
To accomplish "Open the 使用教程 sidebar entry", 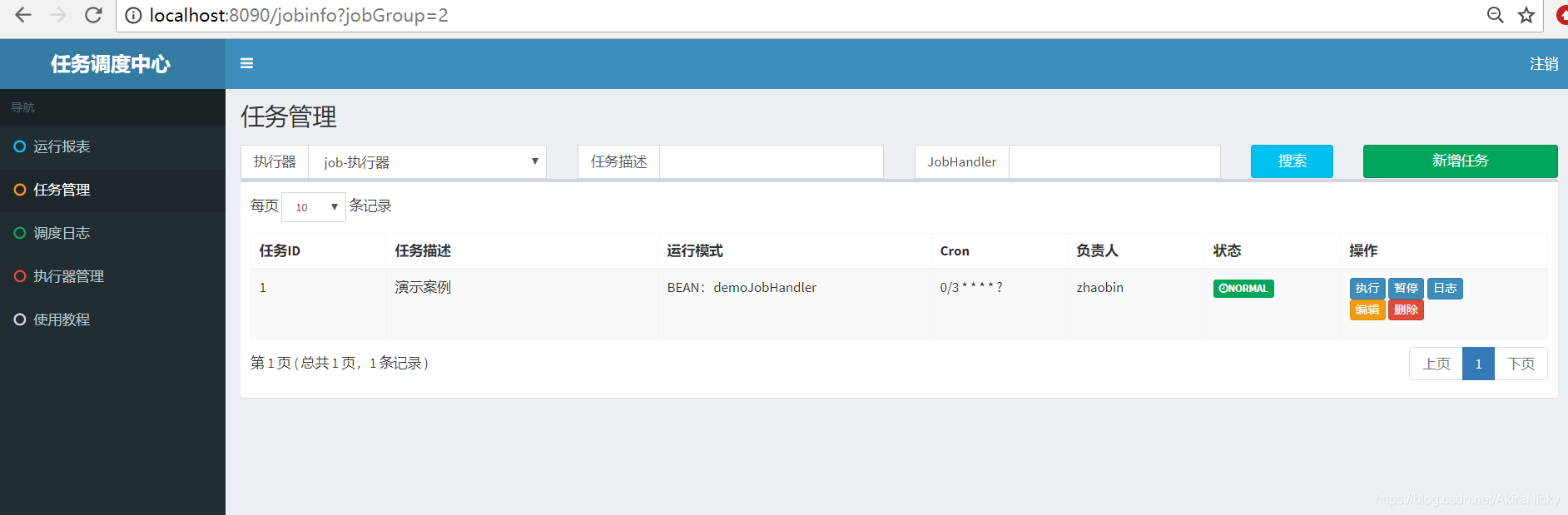I will coord(112,319).
